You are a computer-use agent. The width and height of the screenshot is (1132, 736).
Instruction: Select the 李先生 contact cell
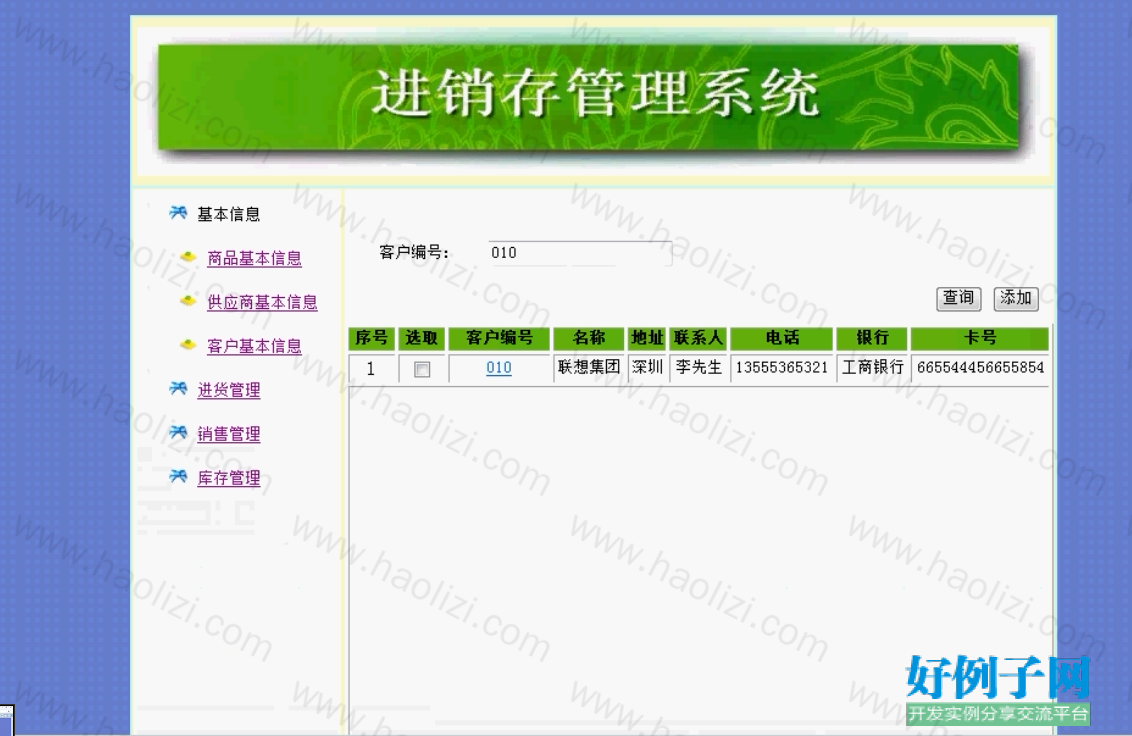[698, 368]
